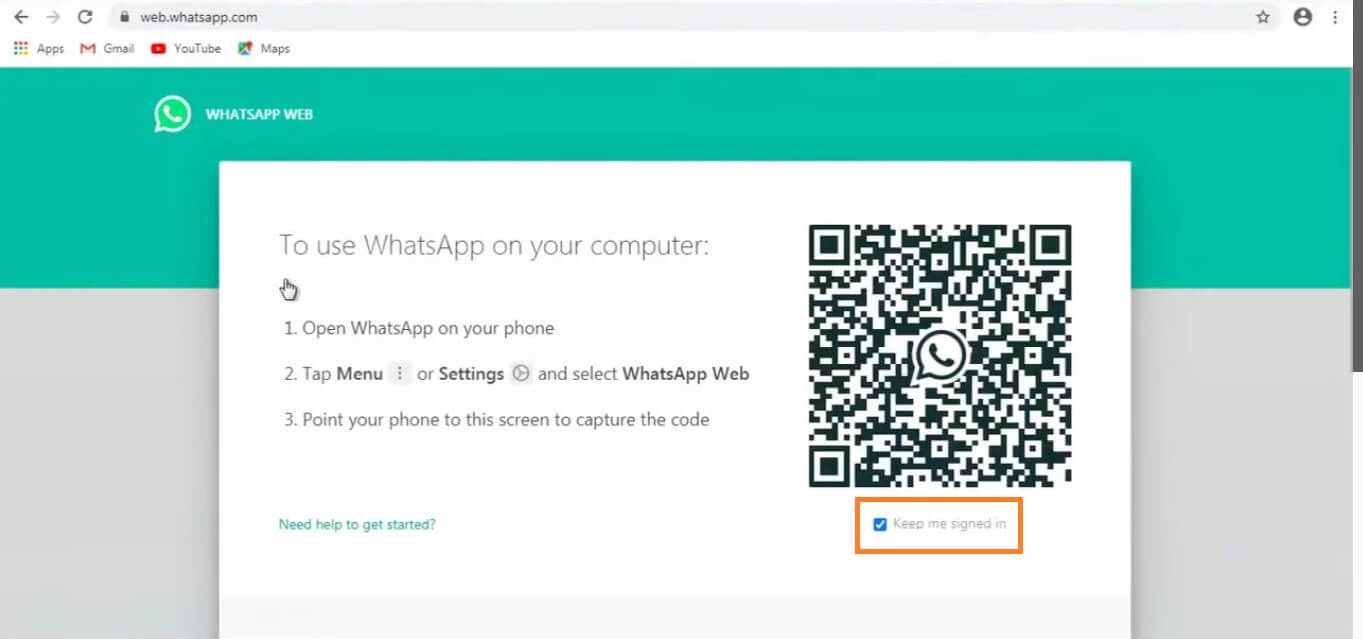Reload the WhatsApp Web page

click(x=85, y=17)
